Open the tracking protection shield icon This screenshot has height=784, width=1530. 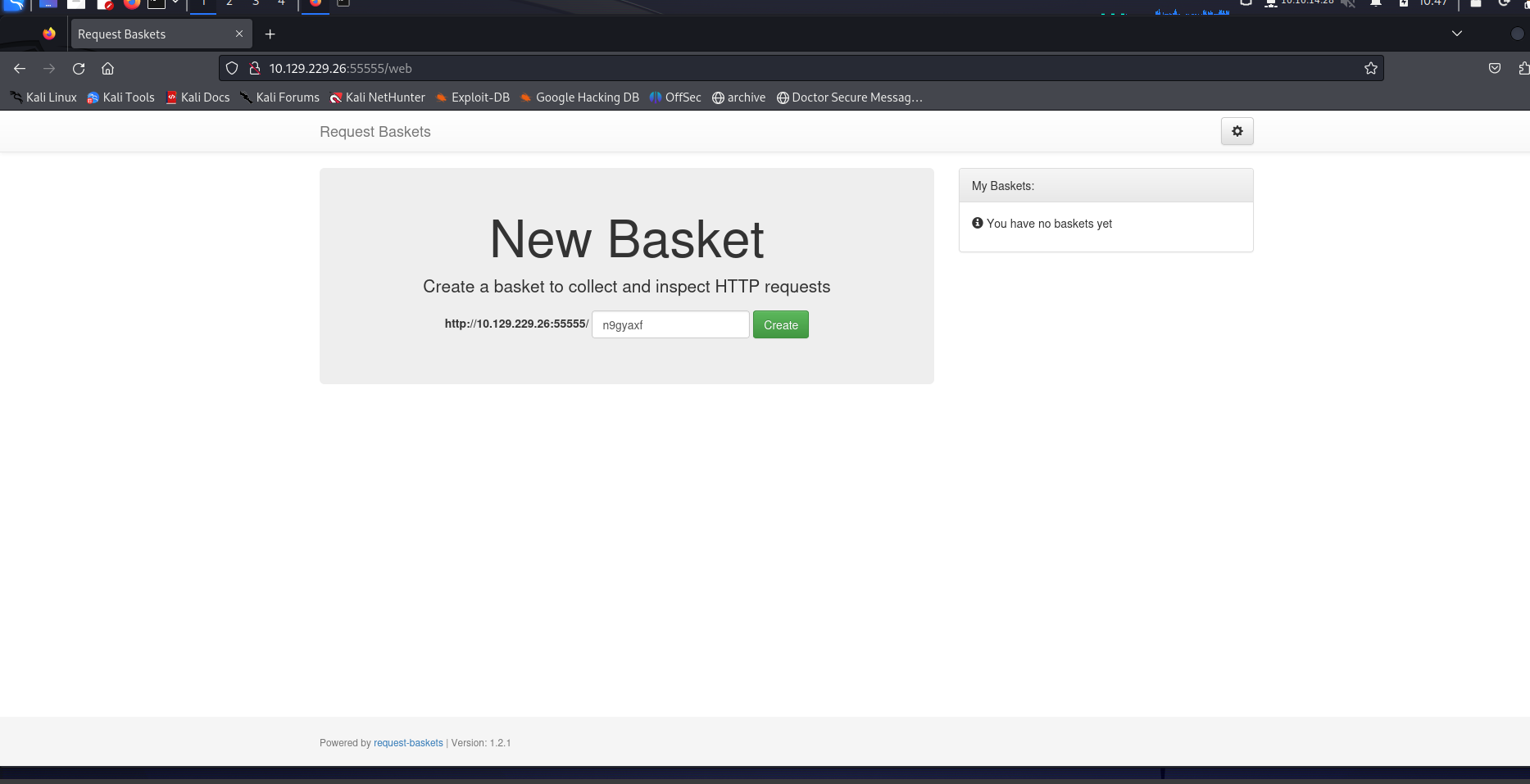232,69
